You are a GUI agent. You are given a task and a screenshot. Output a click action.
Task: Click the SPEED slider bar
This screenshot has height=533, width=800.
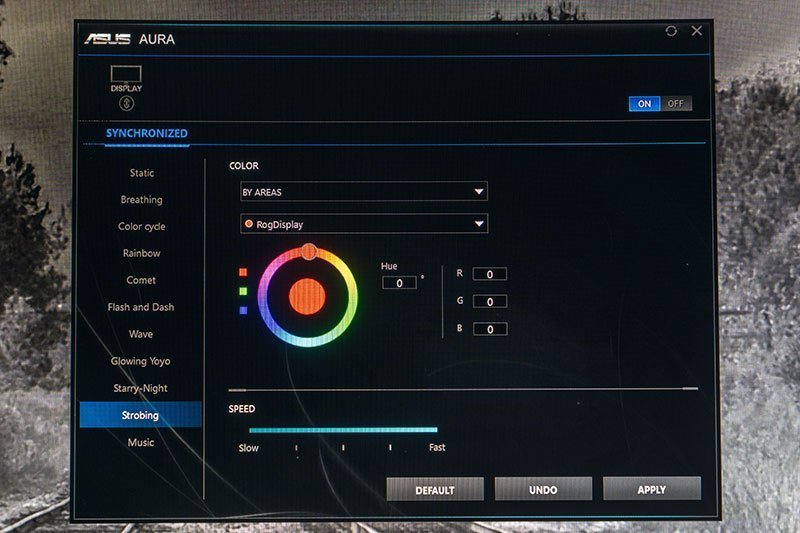343,430
